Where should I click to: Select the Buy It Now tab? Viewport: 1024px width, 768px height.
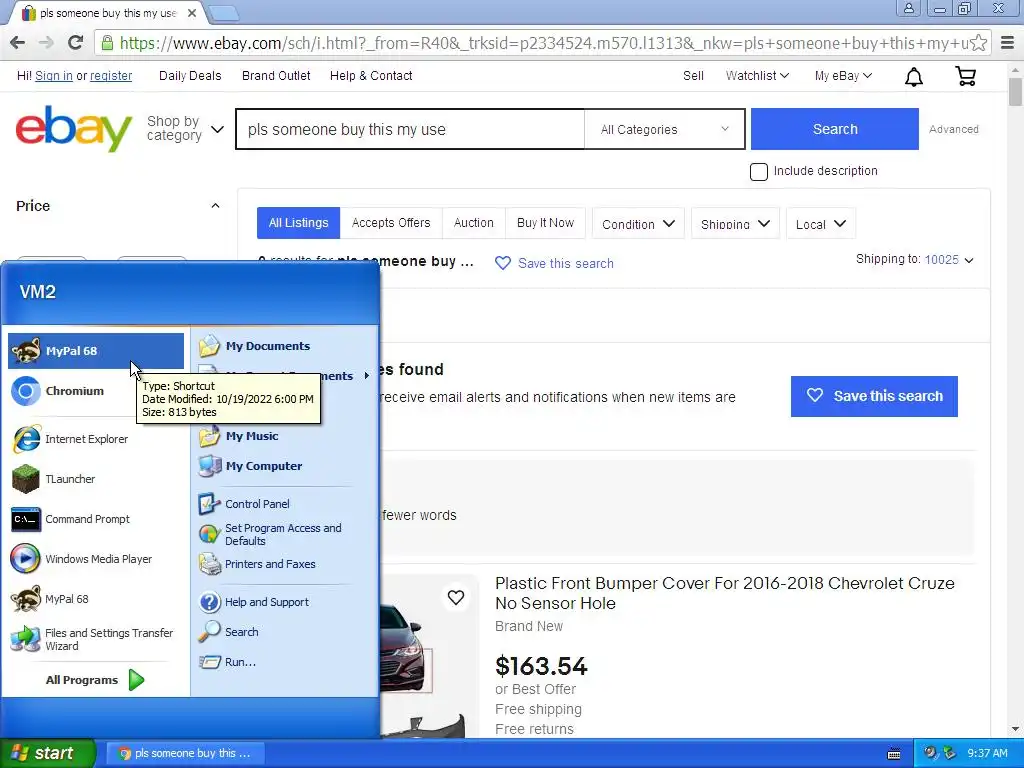[x=545, y=223]
